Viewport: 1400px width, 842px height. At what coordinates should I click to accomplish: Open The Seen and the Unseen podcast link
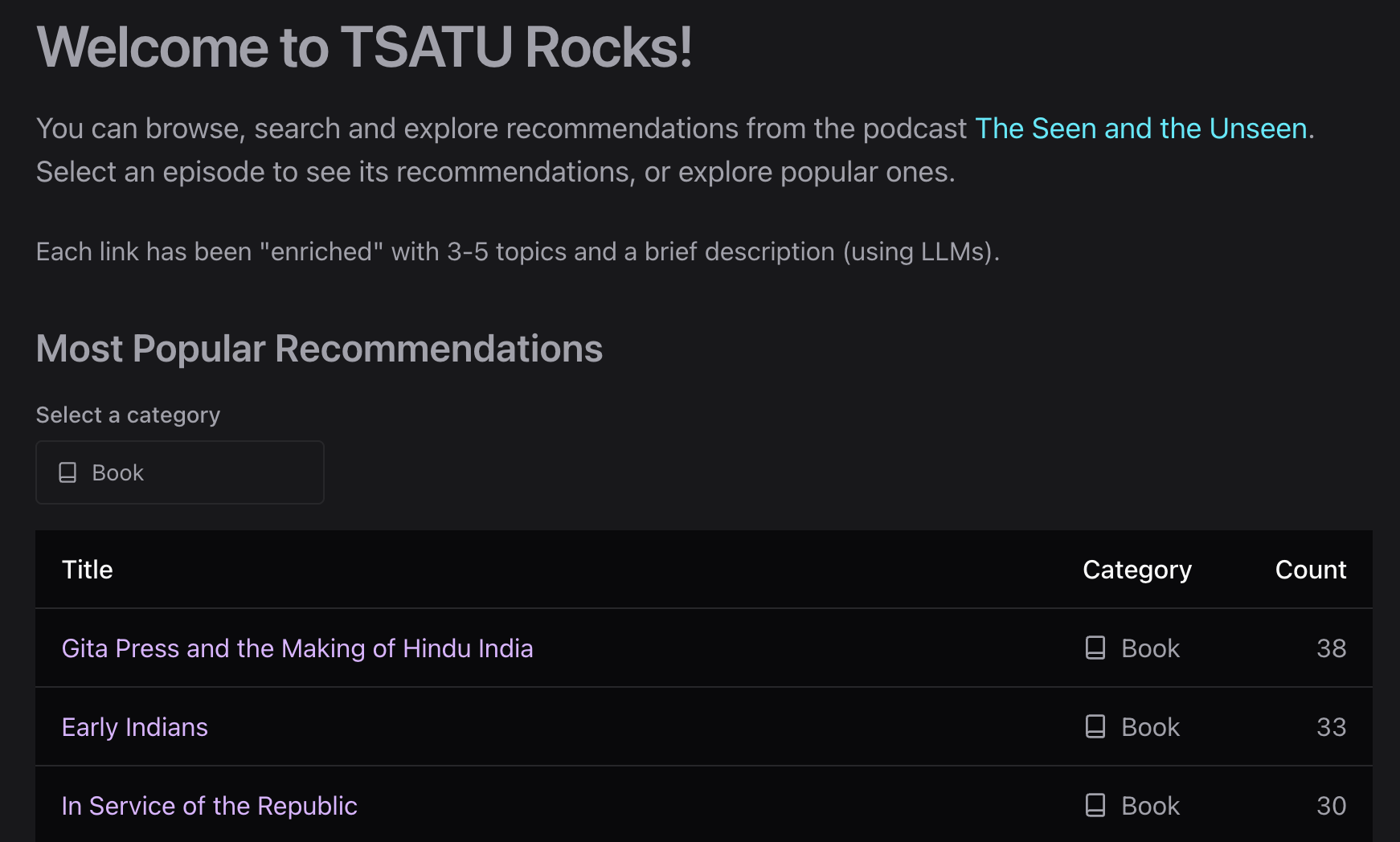pos(1141,129)
